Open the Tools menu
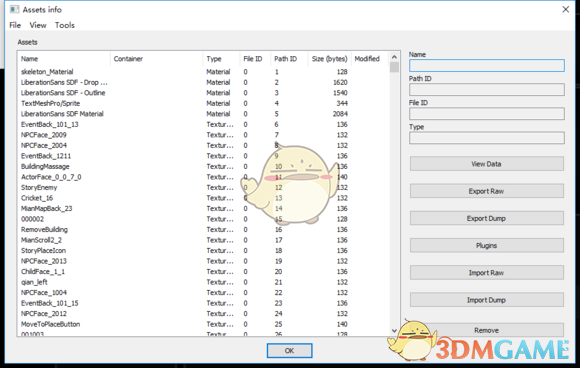This screenshot has height=368, width=580. click(65, 25)
